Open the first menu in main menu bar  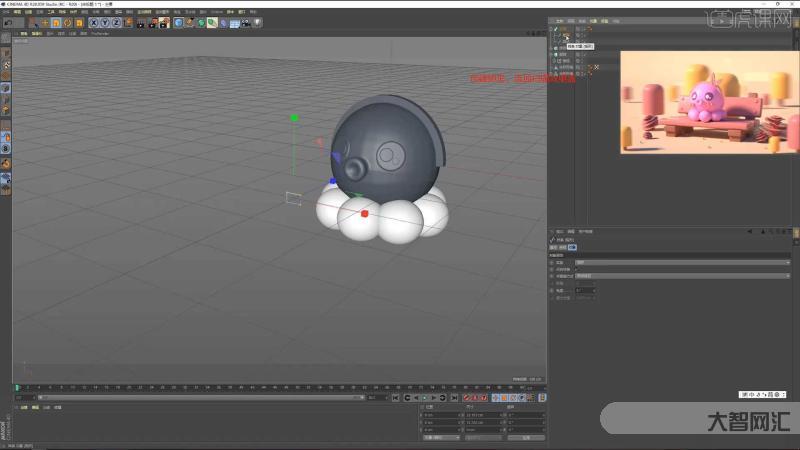(x=6, y=12)
